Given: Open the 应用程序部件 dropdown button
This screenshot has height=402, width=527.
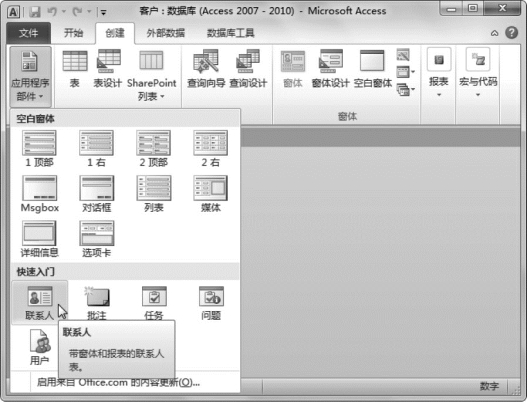Looking at the screenshot, I should tap(30, 76).
